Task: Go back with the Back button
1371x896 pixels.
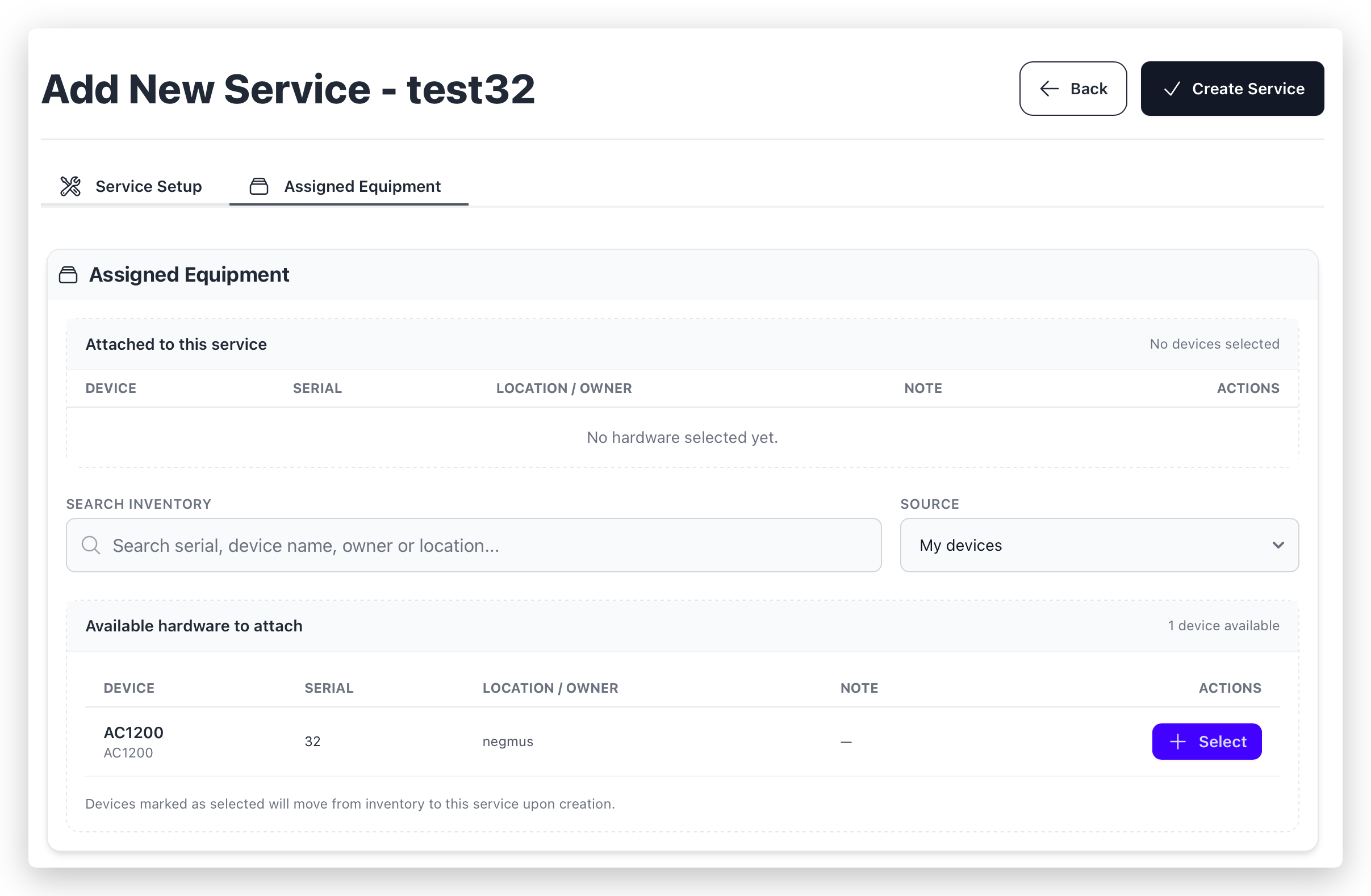Action: tap(1073, 89)
